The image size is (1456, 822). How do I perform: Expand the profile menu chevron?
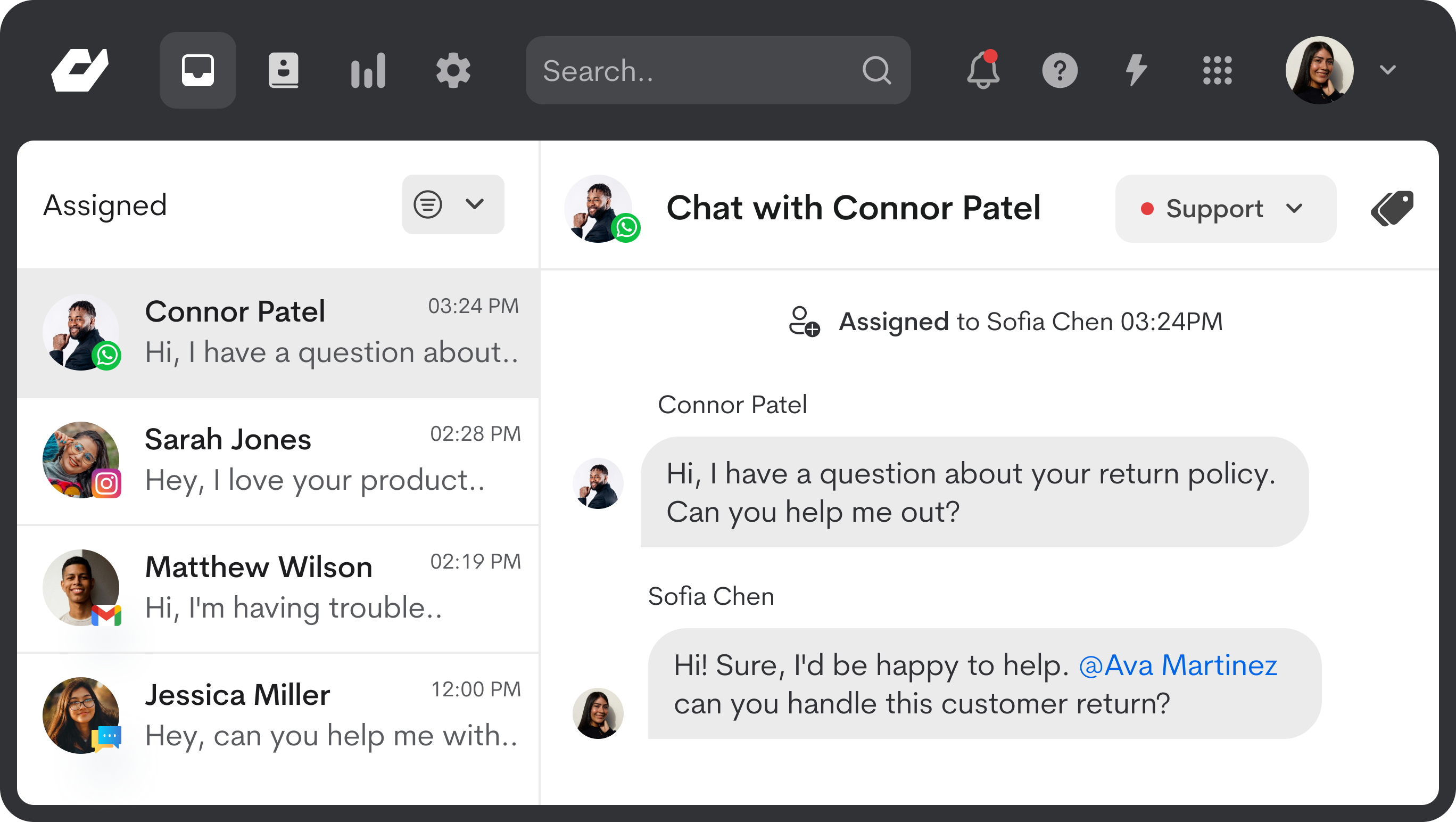coord(1387,70)
